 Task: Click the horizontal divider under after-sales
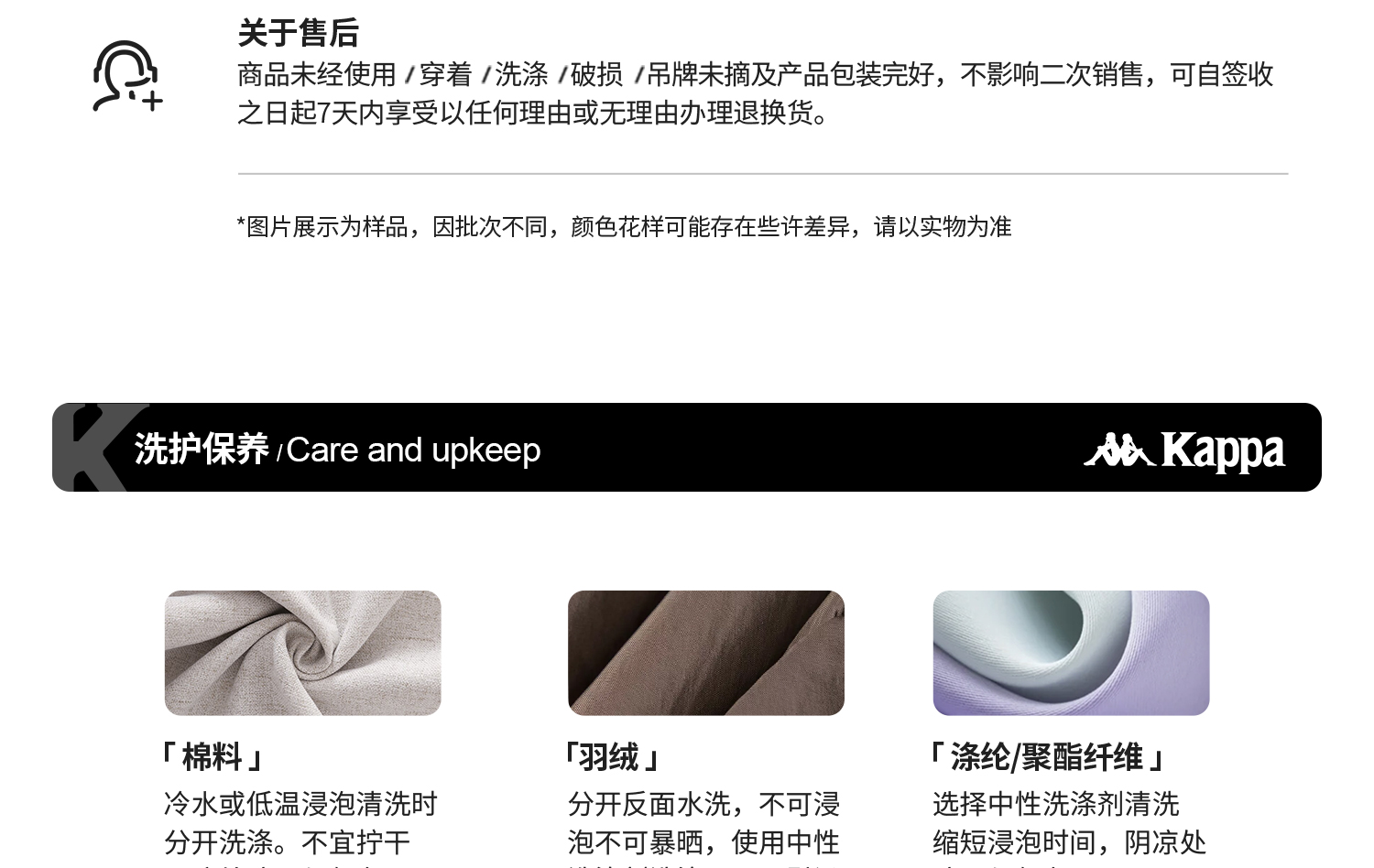point(763,173)
